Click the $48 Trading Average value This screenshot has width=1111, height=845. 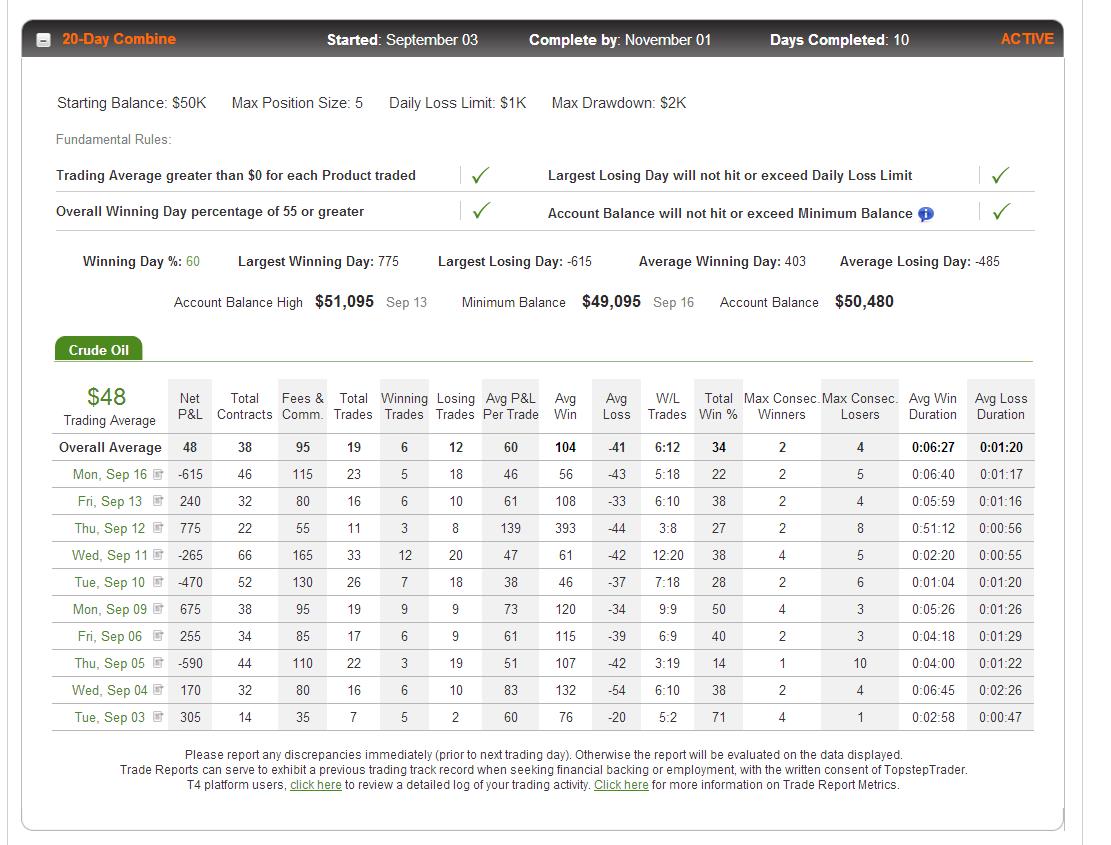pos(106,397)
